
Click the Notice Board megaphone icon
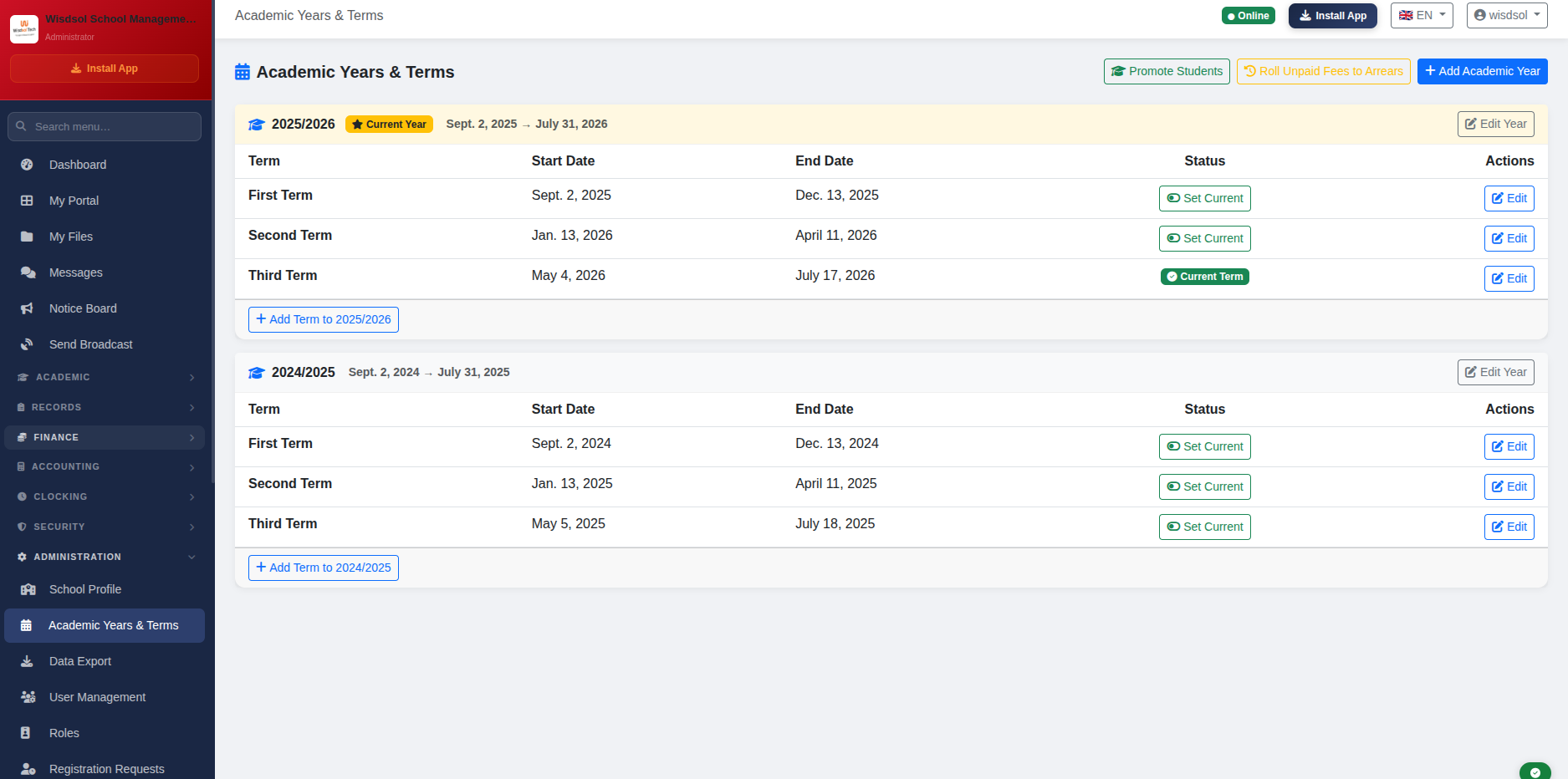(27, 308)
